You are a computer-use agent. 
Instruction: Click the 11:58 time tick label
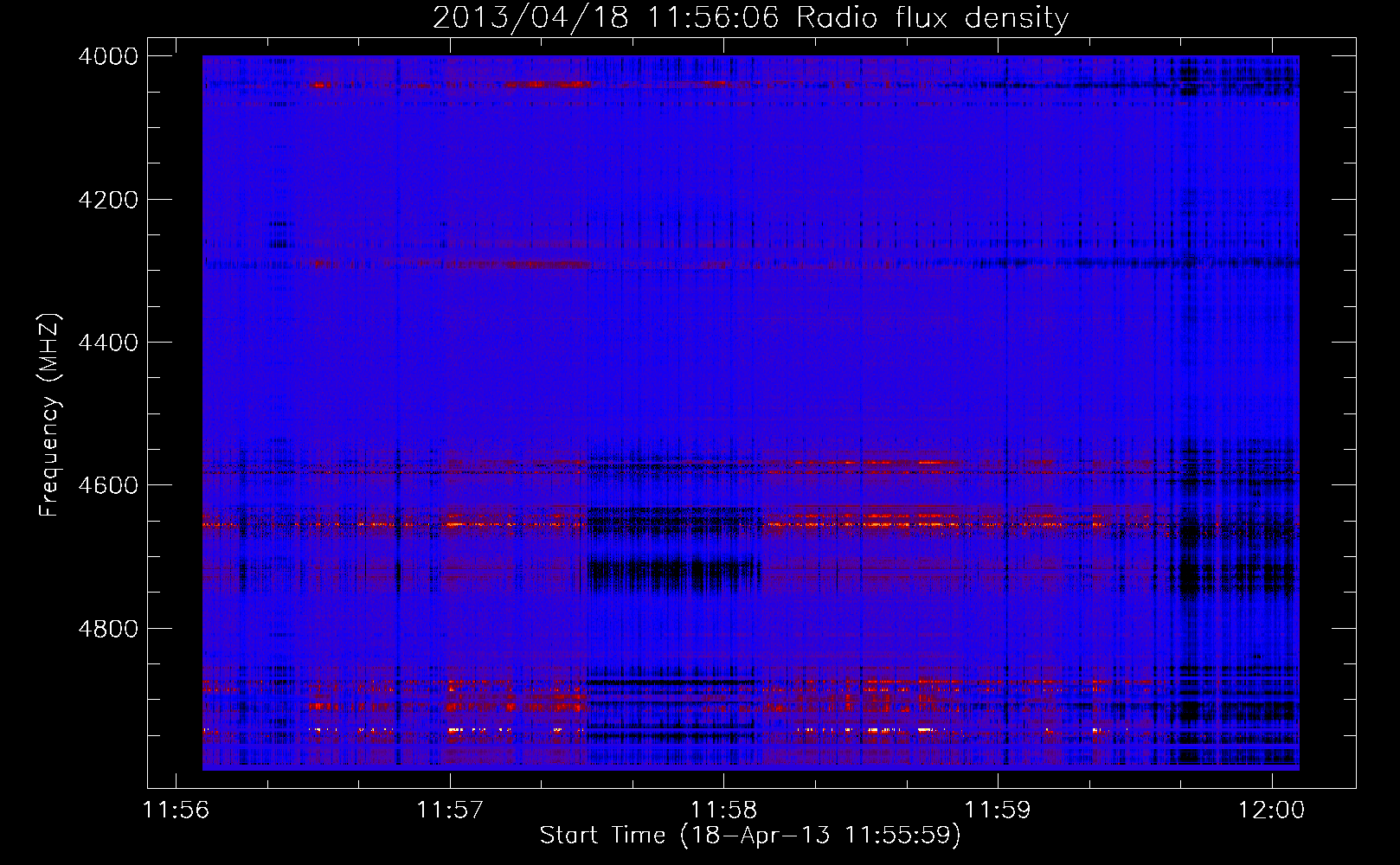coord(724,811)
